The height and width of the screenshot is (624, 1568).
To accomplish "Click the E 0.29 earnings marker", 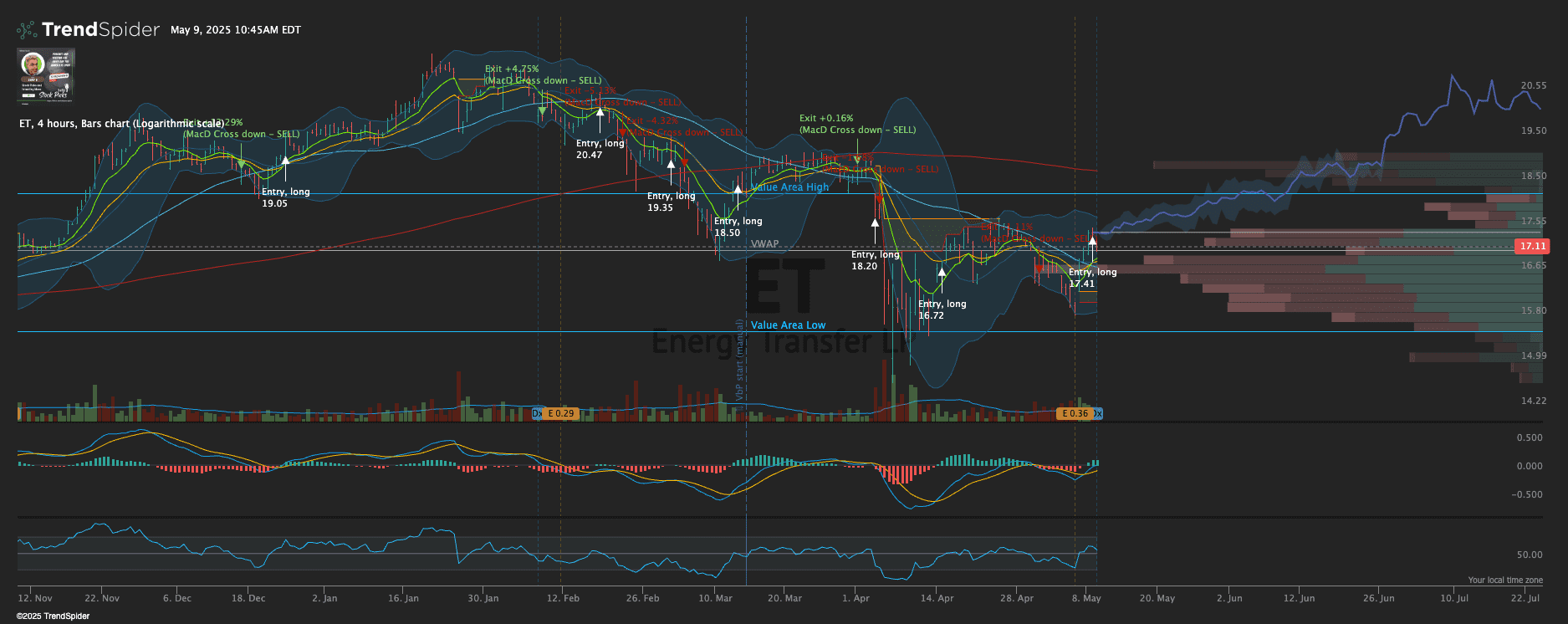I will [561, 413].
